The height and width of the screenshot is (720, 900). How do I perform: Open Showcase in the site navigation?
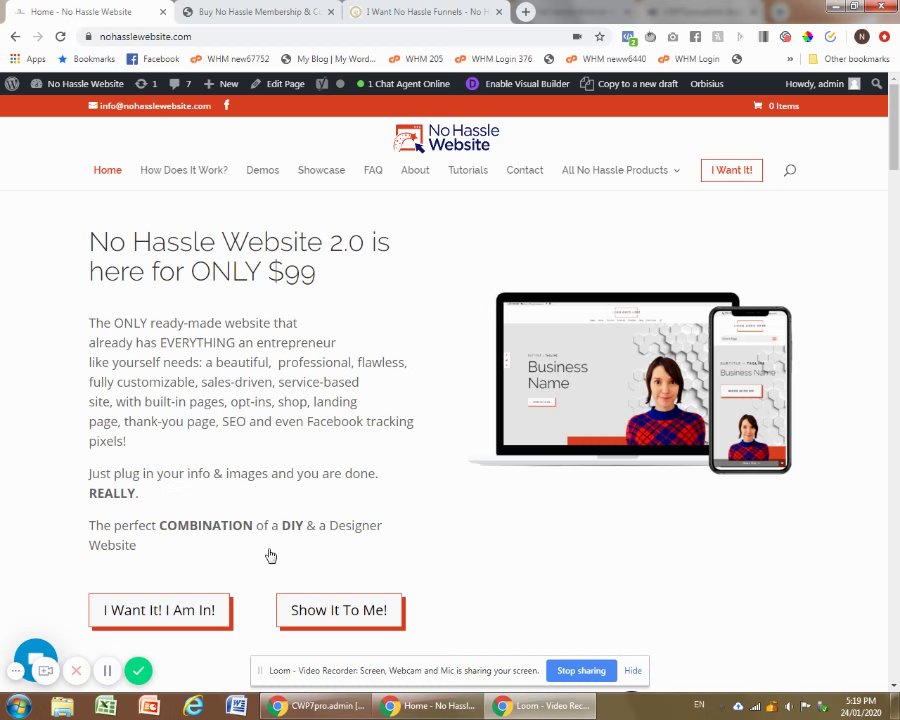point(321,170)
